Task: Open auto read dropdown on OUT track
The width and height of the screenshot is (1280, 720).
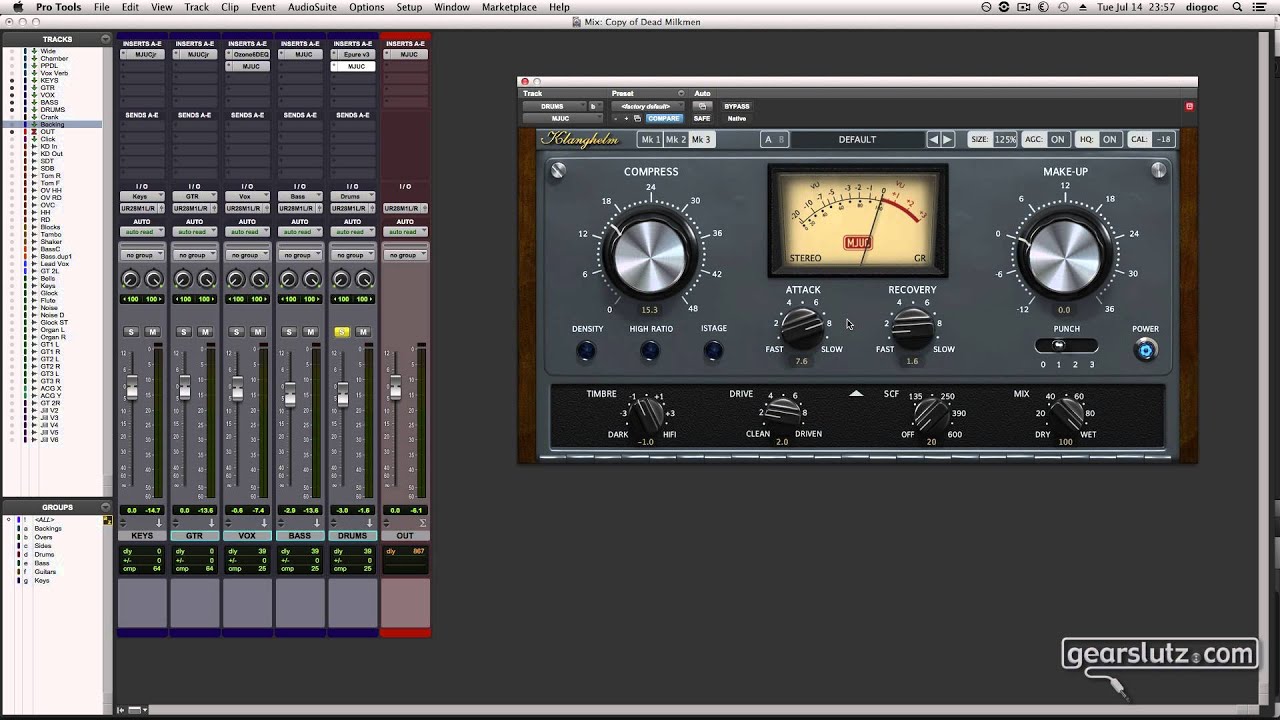Action: [x=405, y=232]
